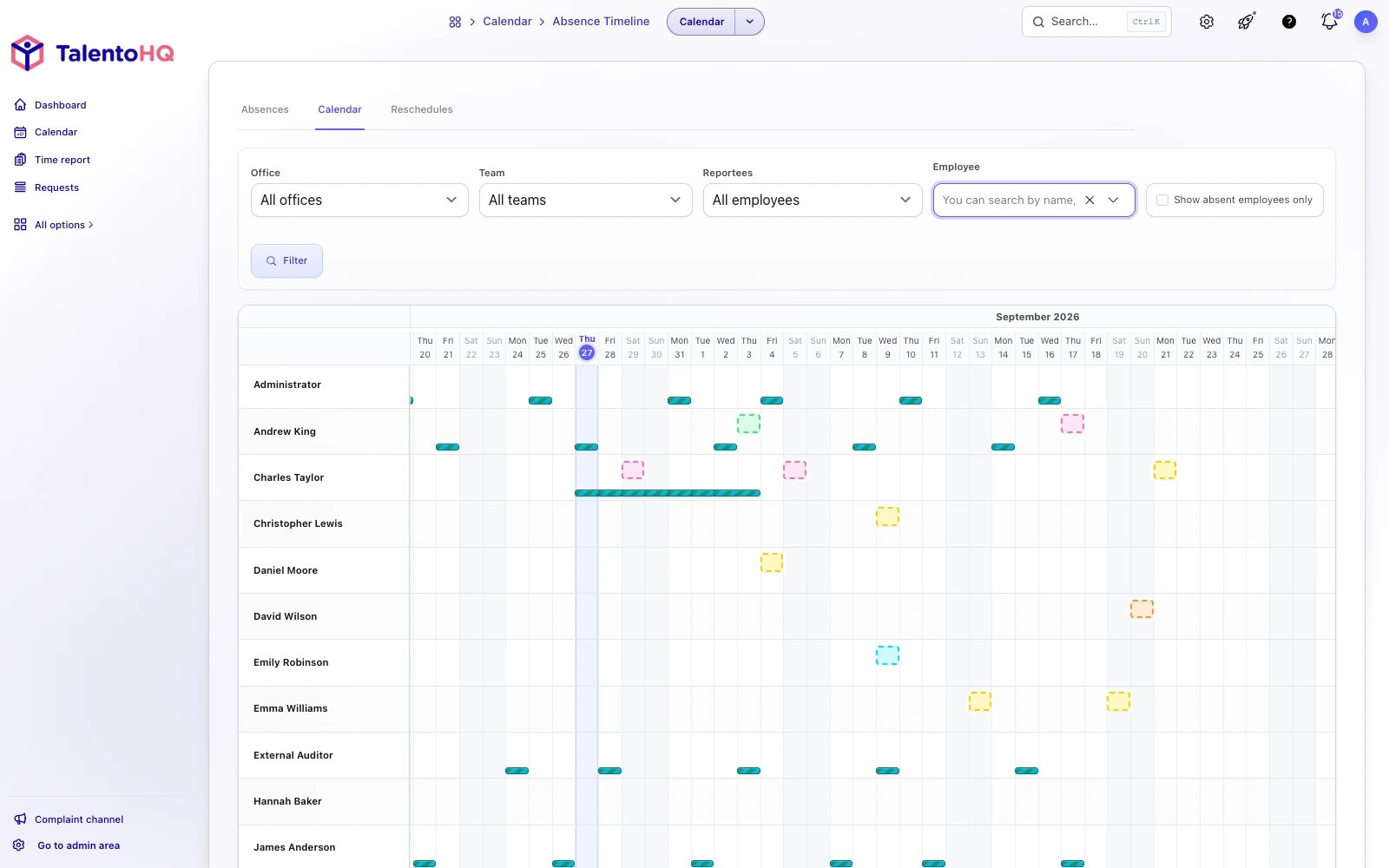Select the Hannah Baker row name

287,801
